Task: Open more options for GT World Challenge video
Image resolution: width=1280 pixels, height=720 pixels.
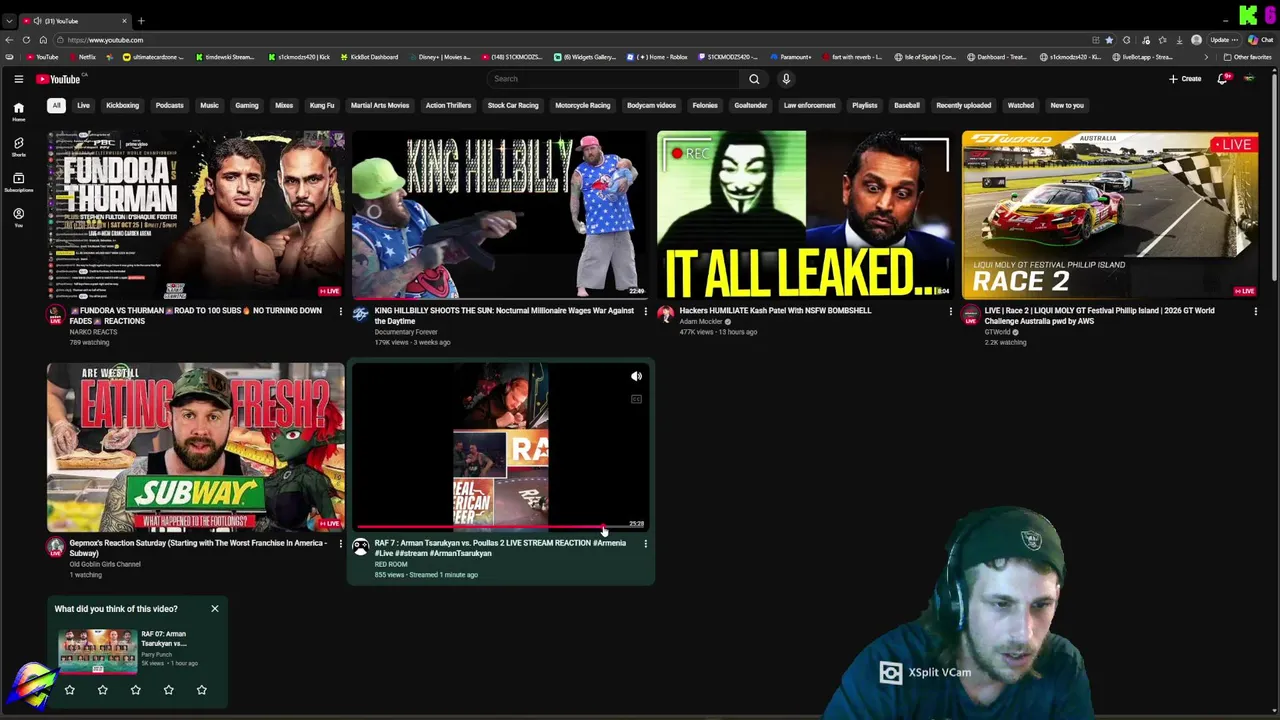Action: click(x=1255, y=311)
